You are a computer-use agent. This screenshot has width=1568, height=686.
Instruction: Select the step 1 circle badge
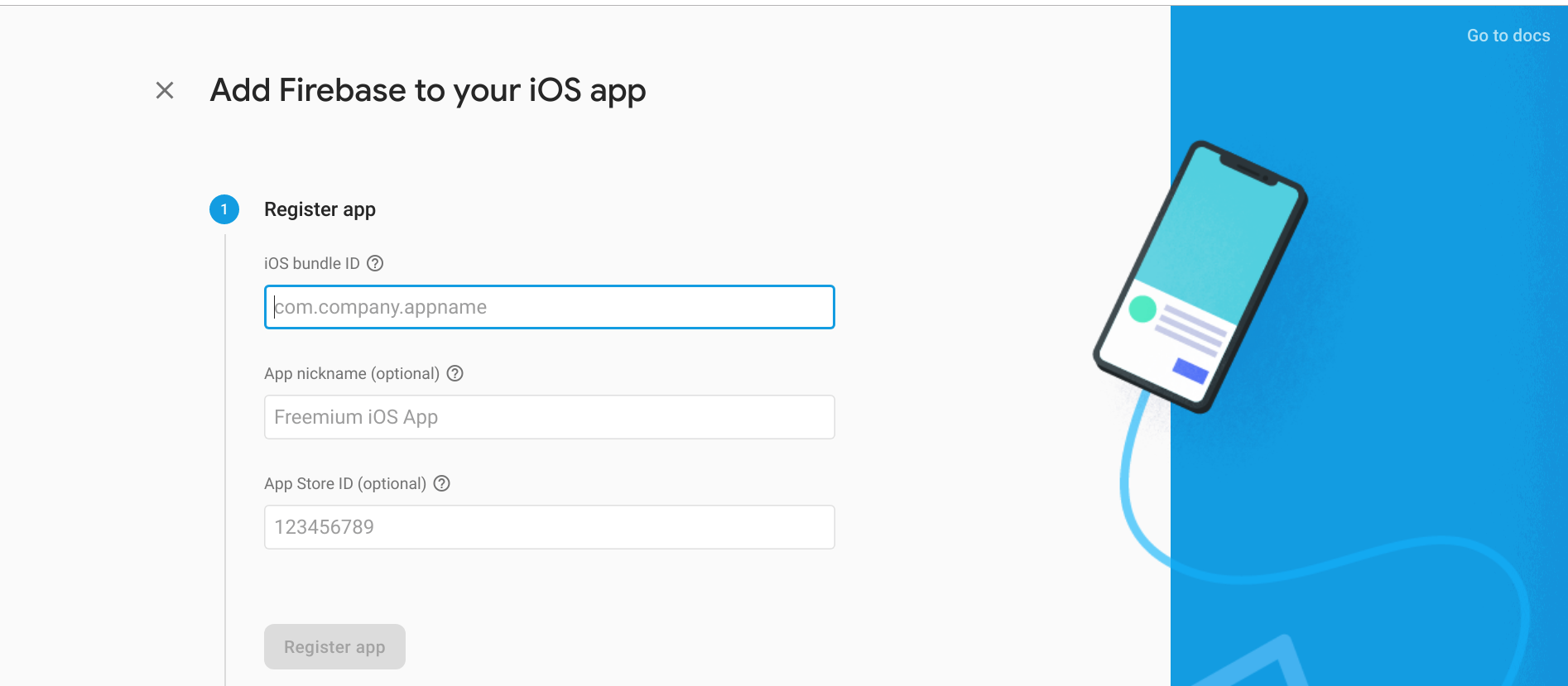coord(224,209)
